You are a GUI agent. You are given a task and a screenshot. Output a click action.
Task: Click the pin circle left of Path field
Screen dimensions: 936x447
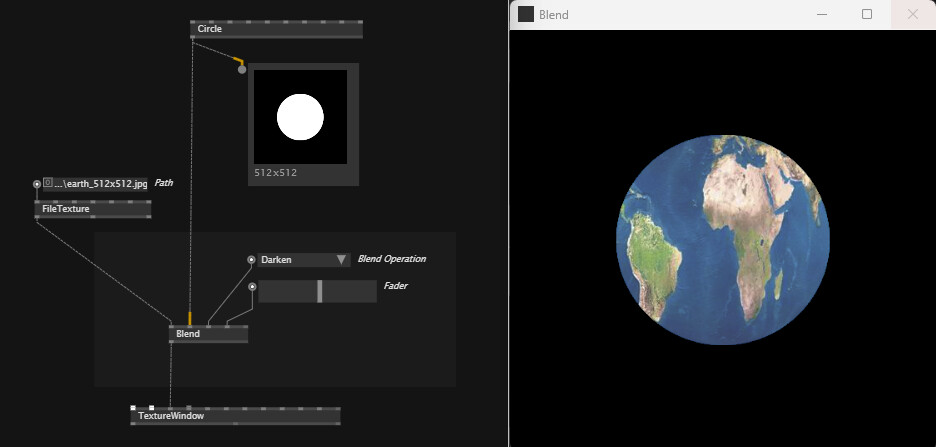point(37,184)
